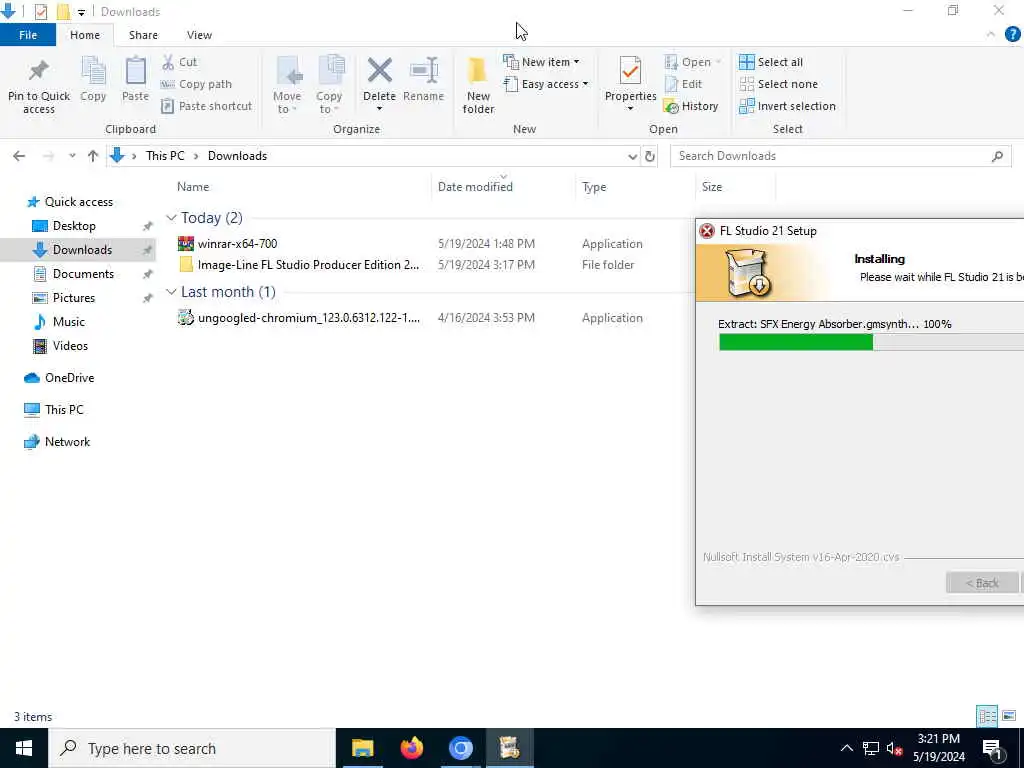Click the taskbar search box
1024x768 pixels.
191,748
